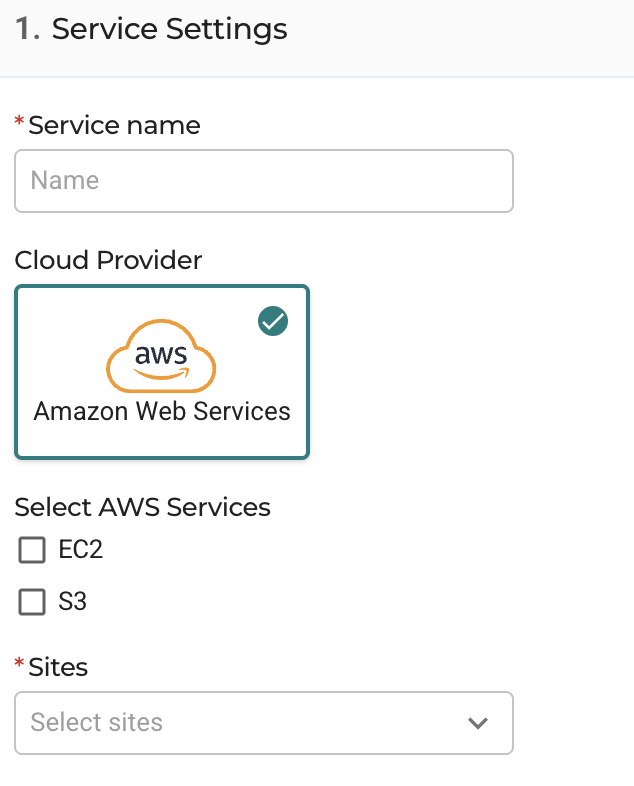Click the chevron arrow in Sites field
This screenshot has width=634, height=786.
478,723
